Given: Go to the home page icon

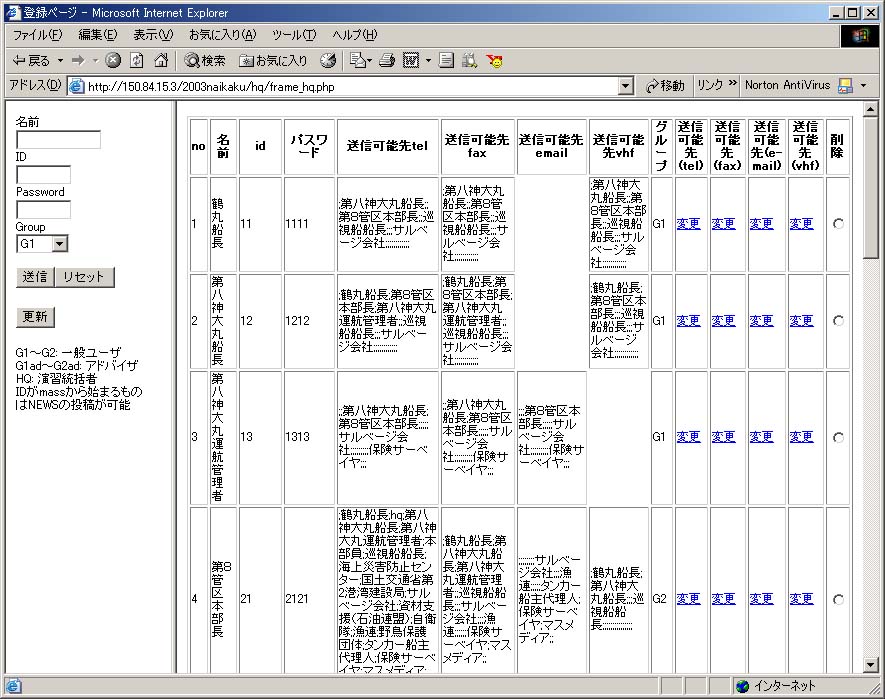Looking at the screenshot, I should (161, 60).
